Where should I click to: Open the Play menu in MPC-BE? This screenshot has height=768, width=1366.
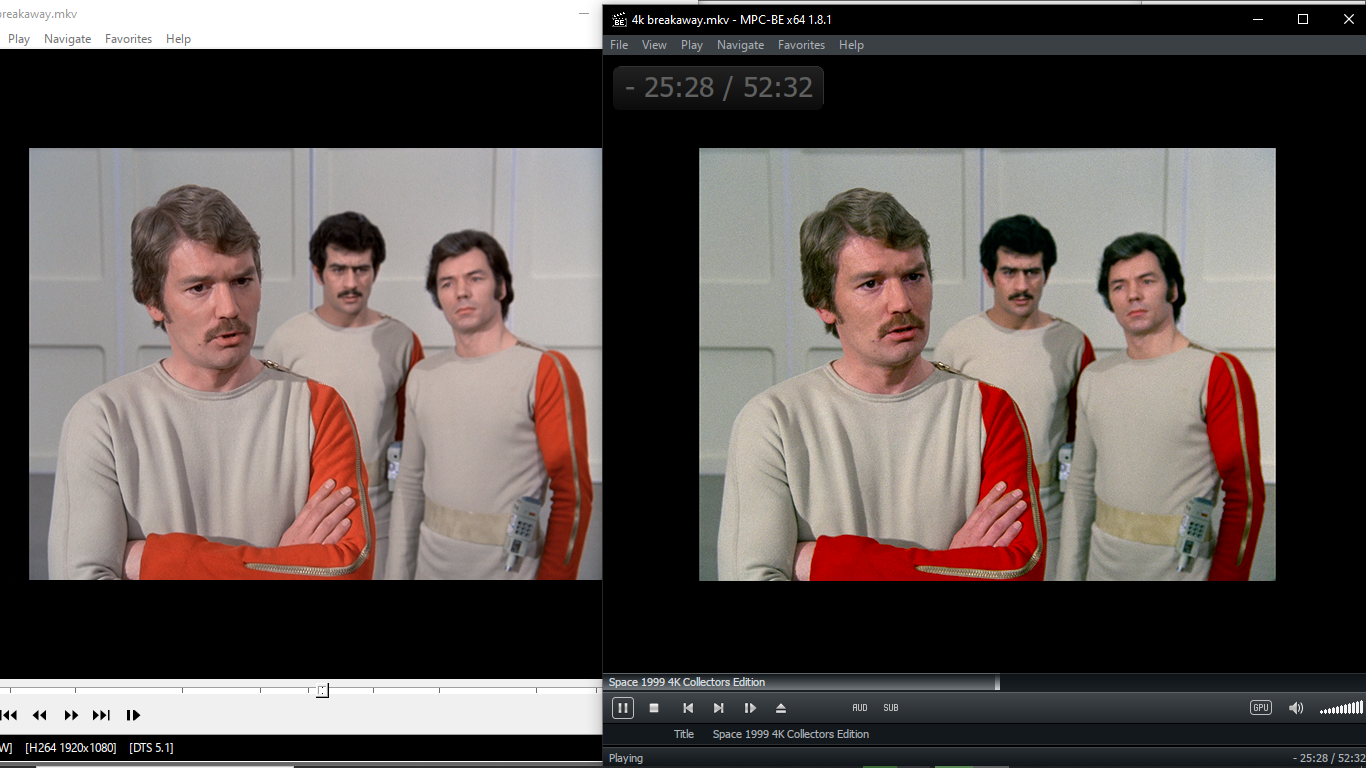point(692,45)
